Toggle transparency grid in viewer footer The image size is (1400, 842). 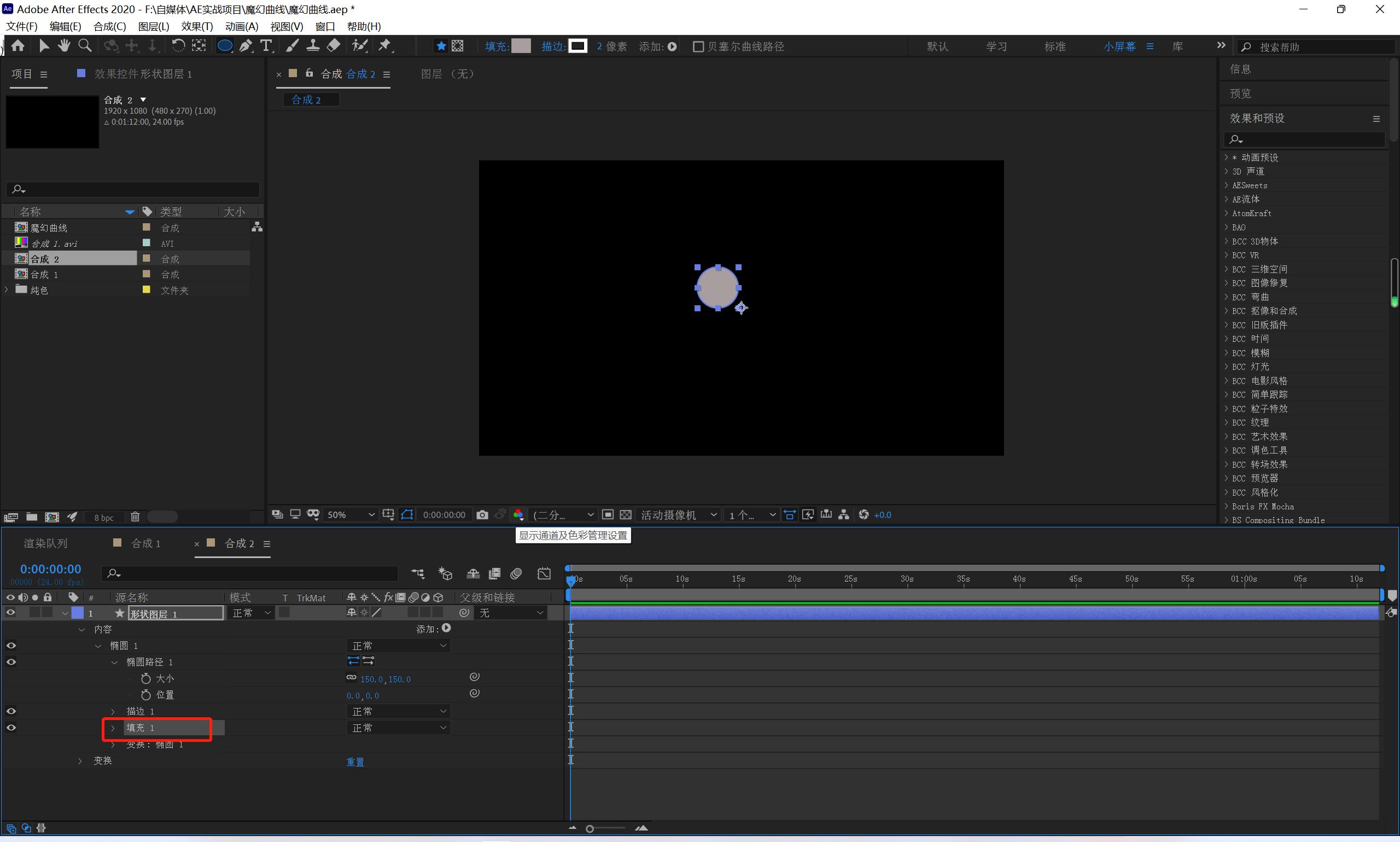(x=626, y=515)
